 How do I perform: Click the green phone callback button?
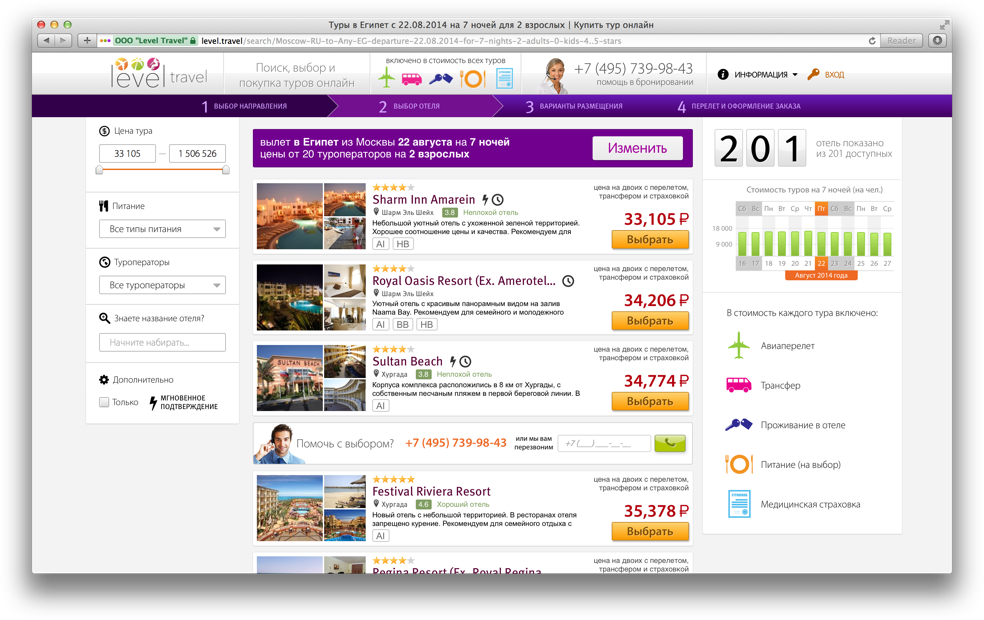coord(670,443)
